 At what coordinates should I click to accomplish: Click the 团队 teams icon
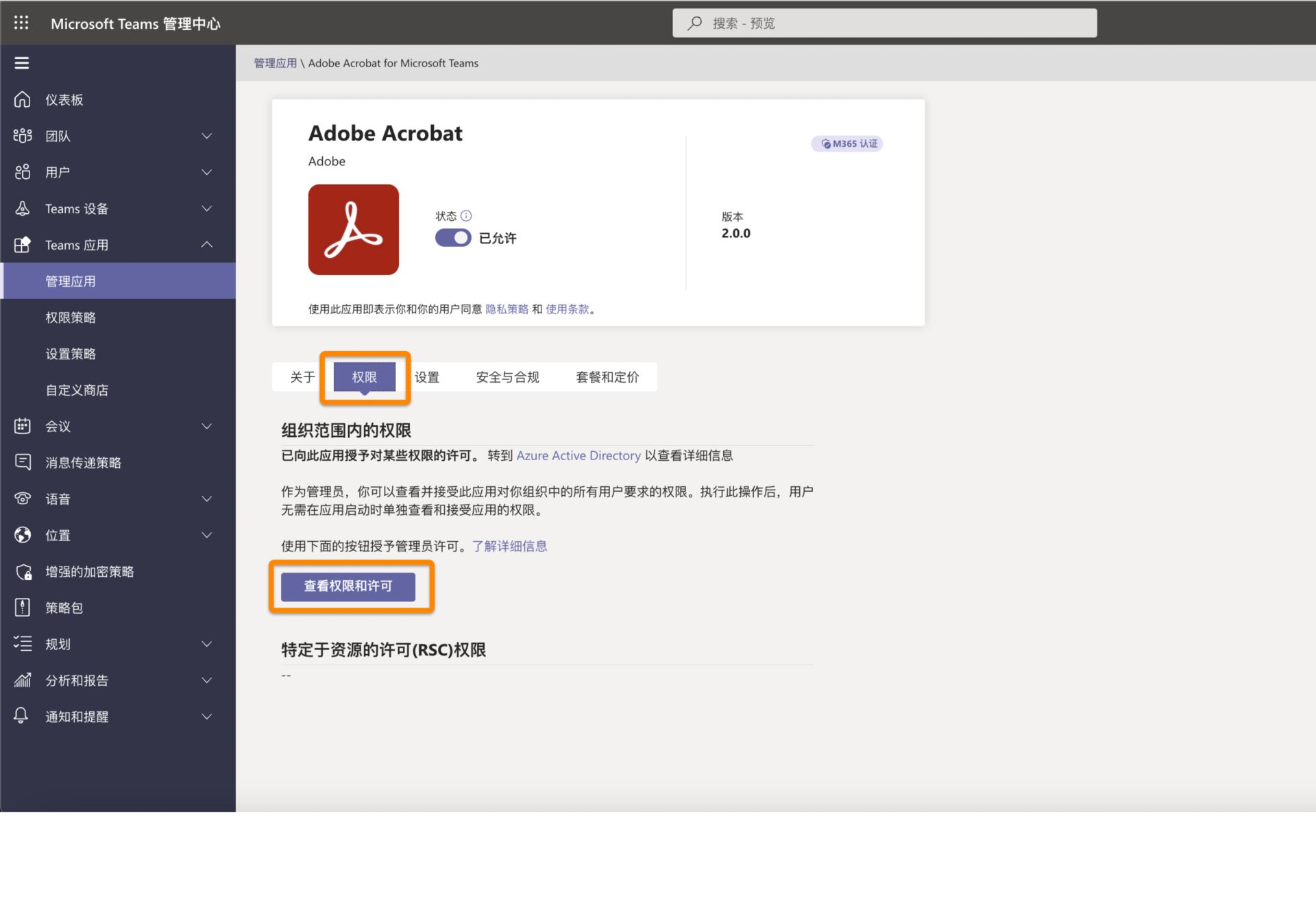point(23,136)
